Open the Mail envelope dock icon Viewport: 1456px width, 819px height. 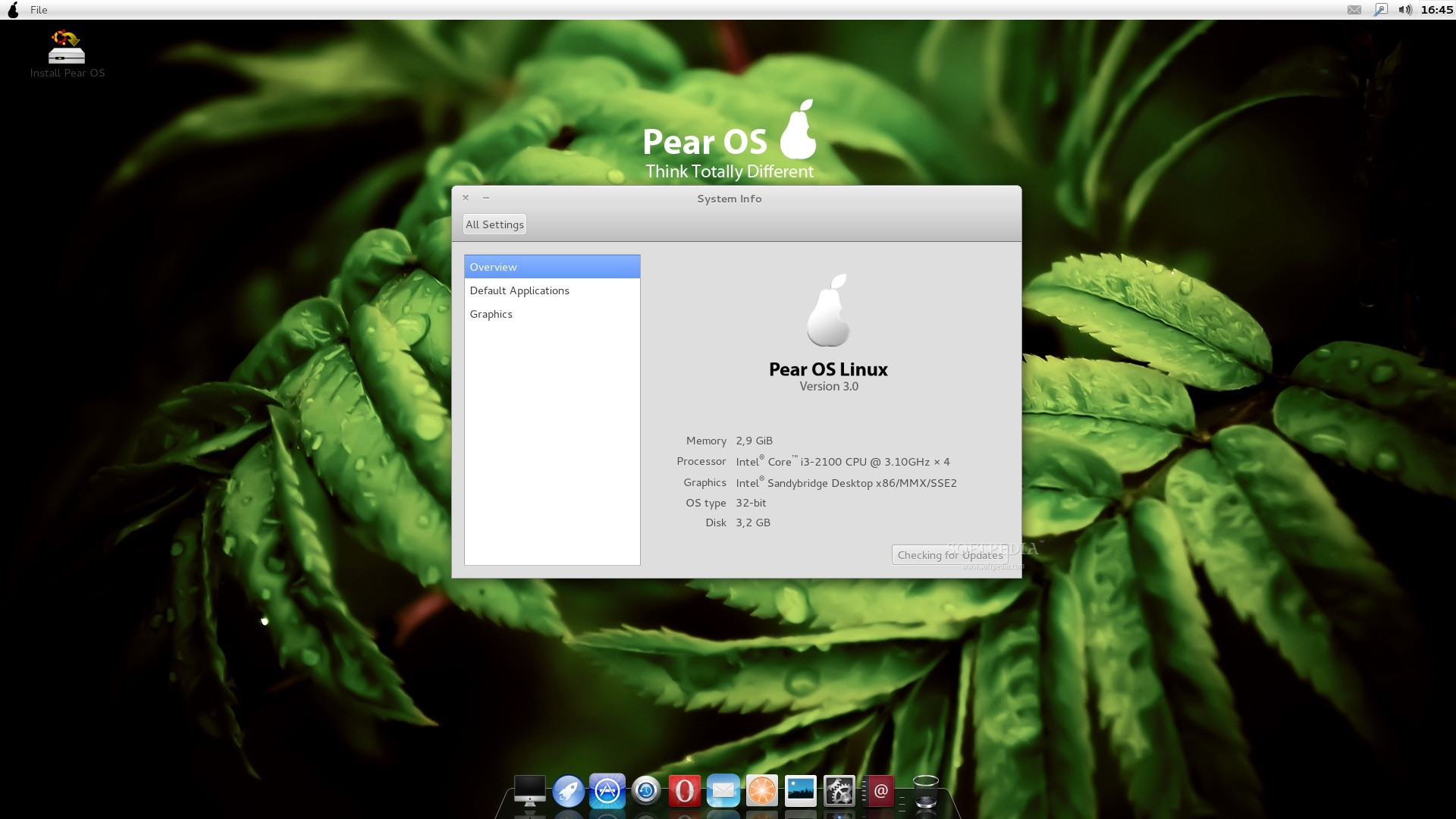tap(723, 791)
